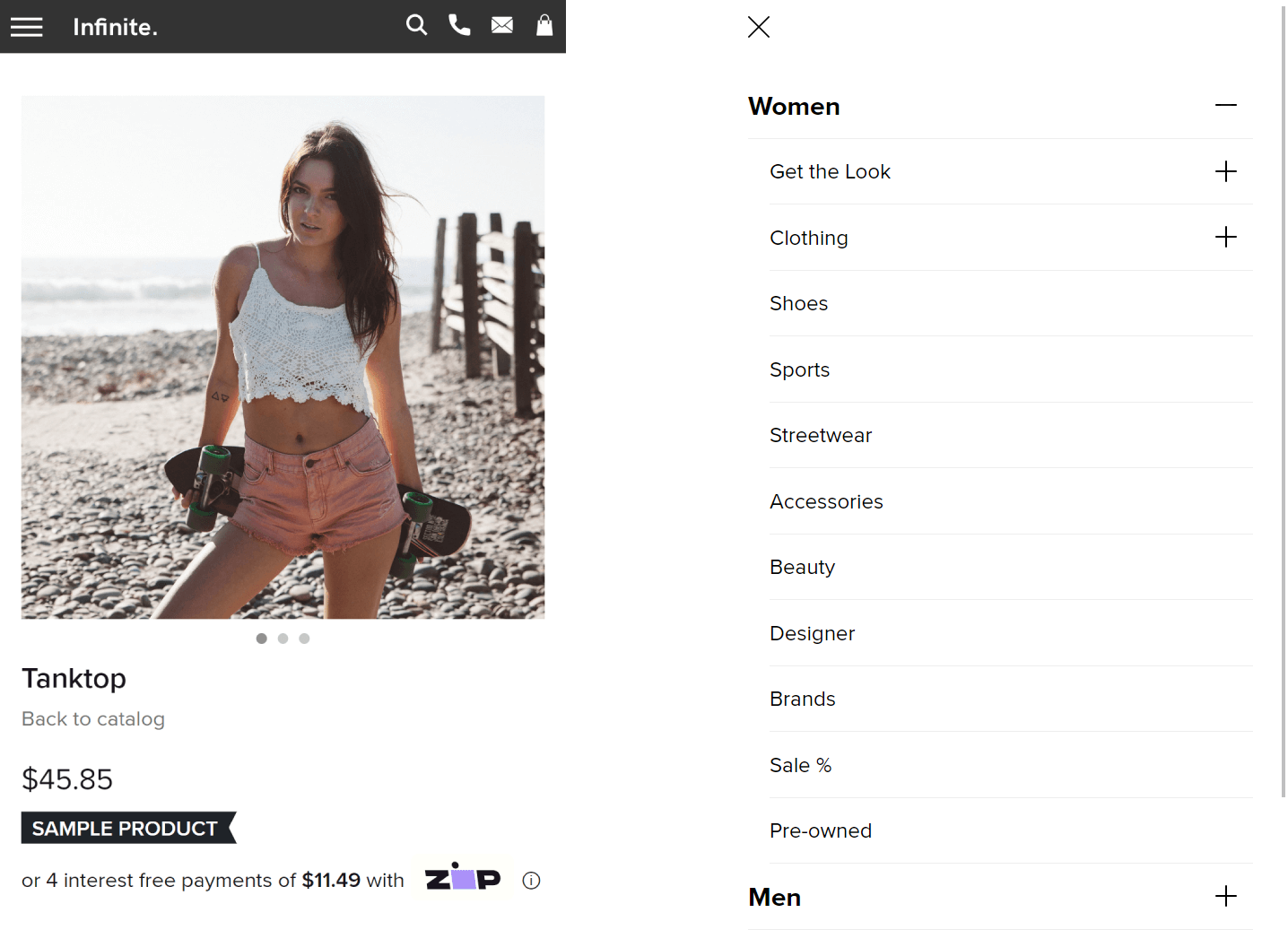Select the third image carousel dot
This screenshot has height=930, width=1288.
(305, 639)
